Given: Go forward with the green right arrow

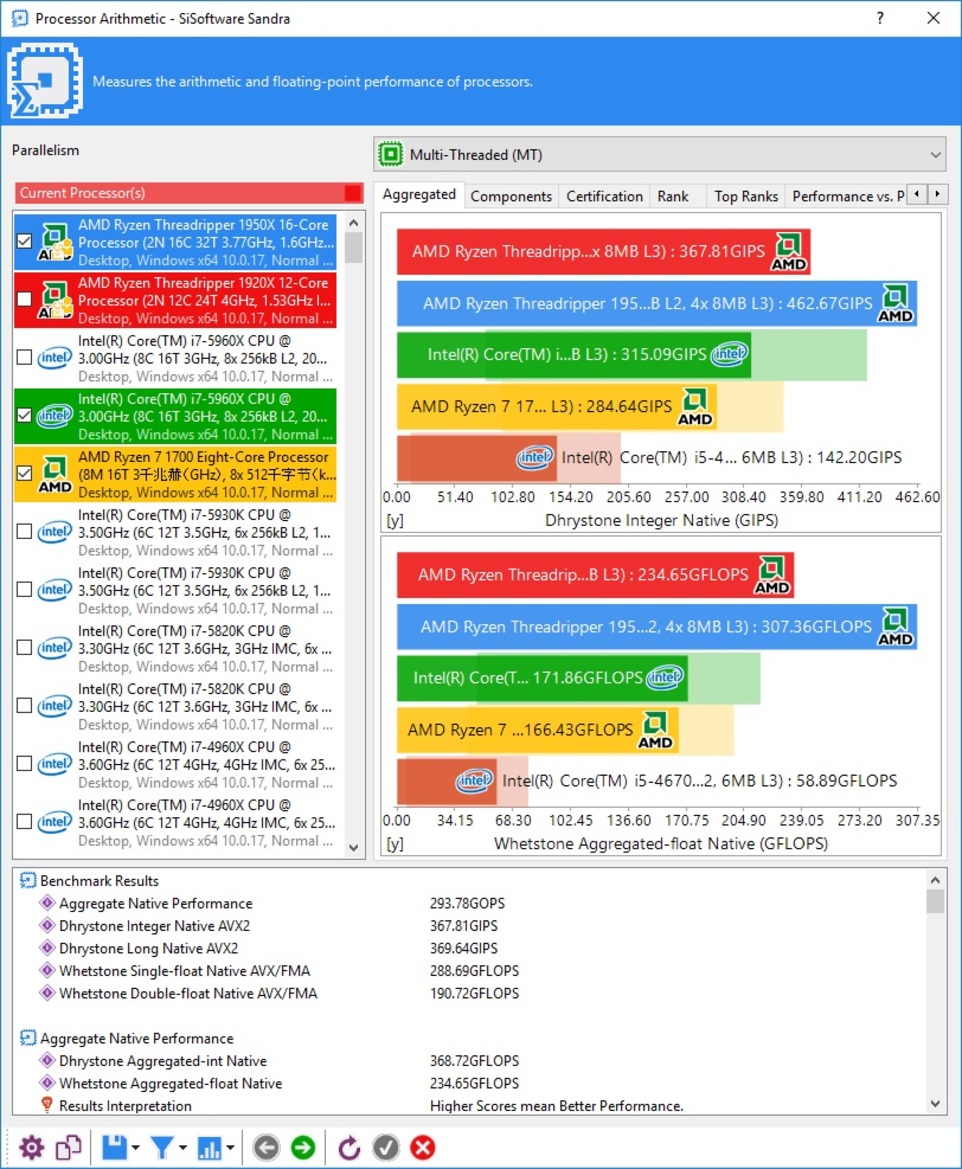Looking at the screenshot, I should 303,1147.
